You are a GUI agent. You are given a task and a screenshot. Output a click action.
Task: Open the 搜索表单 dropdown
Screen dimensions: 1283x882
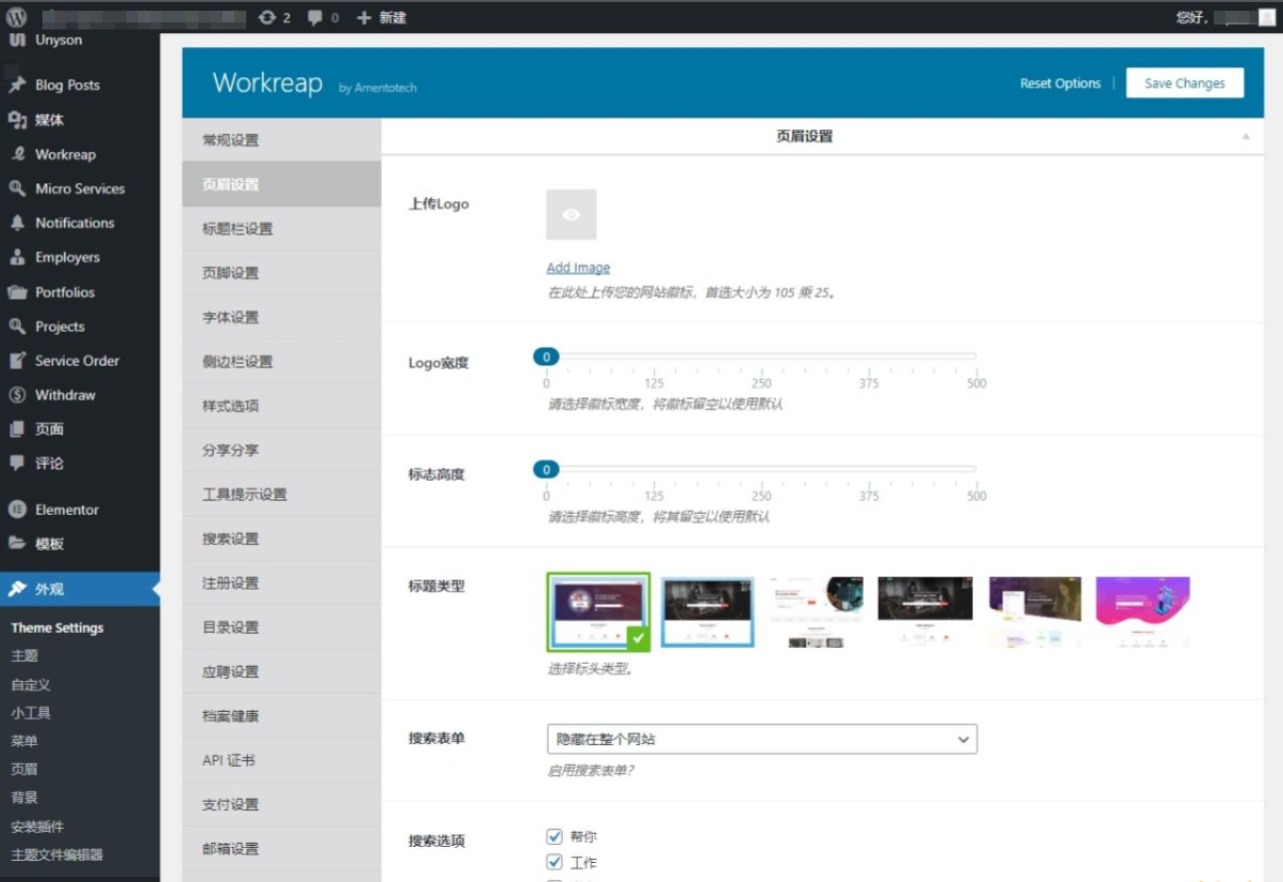762,739
